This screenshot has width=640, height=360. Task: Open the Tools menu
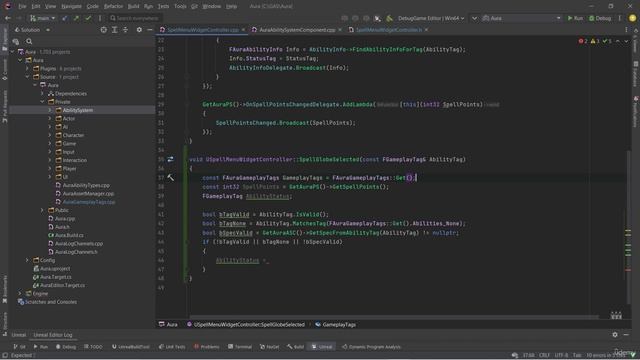pyautogui.click(x=180, y=6)
